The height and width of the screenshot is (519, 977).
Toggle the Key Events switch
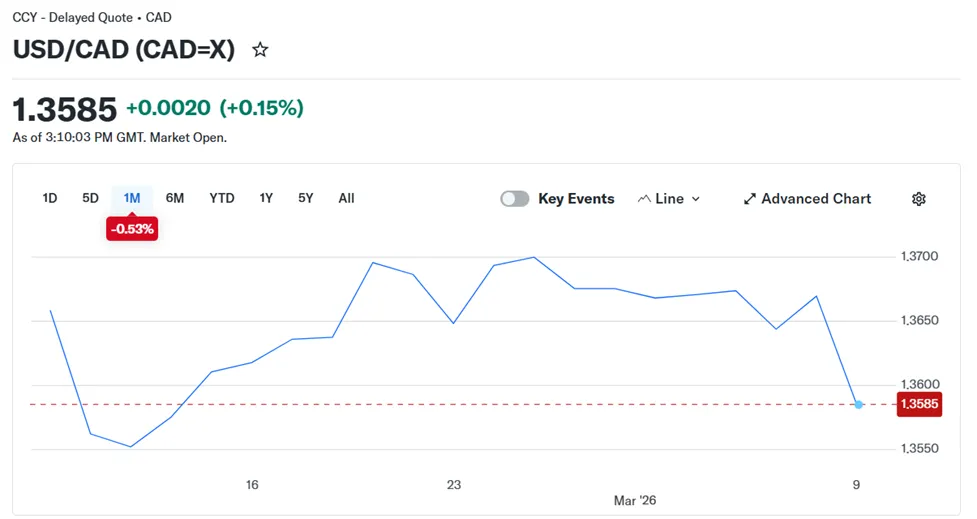pos(515,199)
